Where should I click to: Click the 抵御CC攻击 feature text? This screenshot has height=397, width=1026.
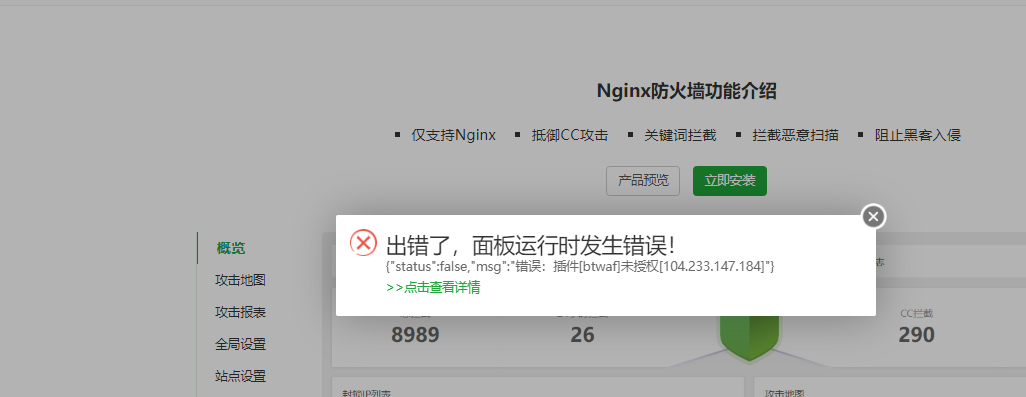570,135
